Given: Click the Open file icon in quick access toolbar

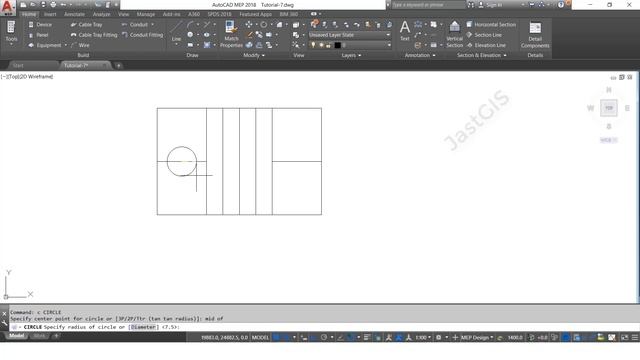Looking at the screenshot, I should click(33, 4).
